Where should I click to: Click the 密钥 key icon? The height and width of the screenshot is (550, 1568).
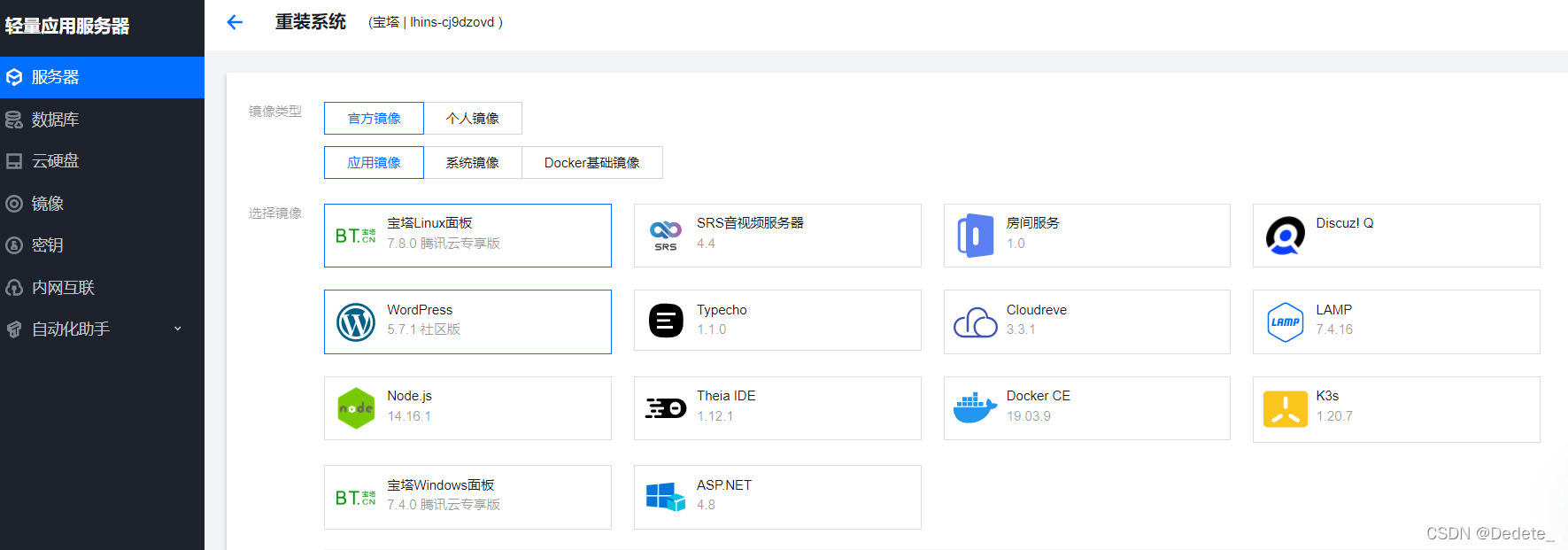(14, 245)
